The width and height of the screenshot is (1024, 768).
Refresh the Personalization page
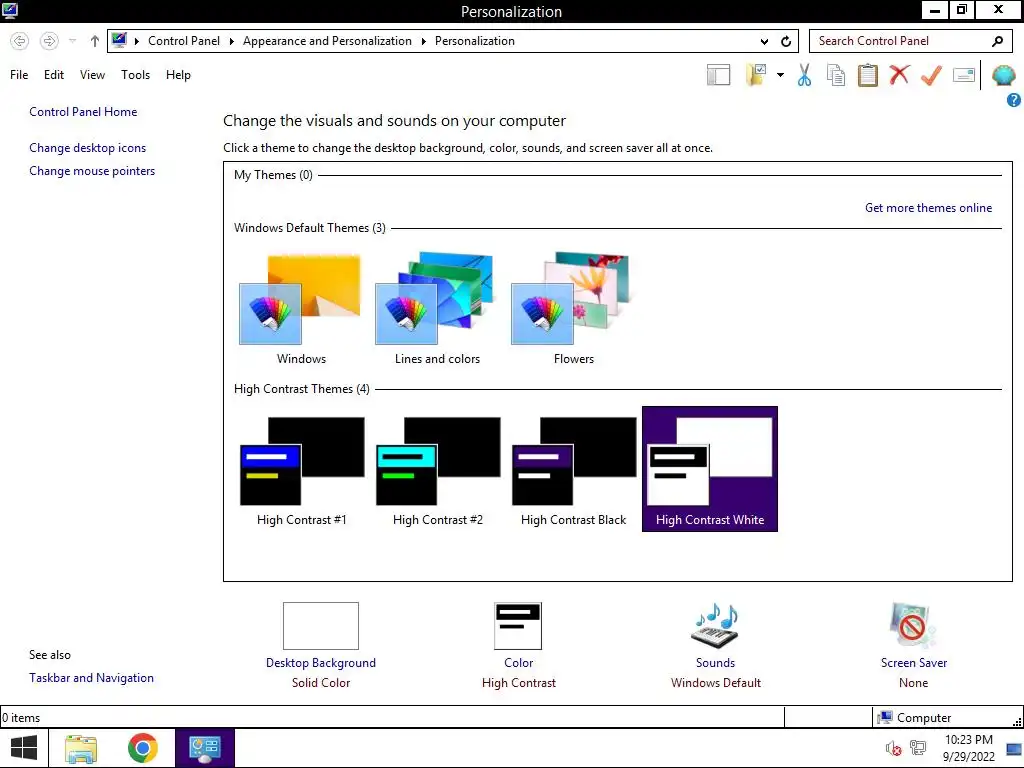coord(786,41)
